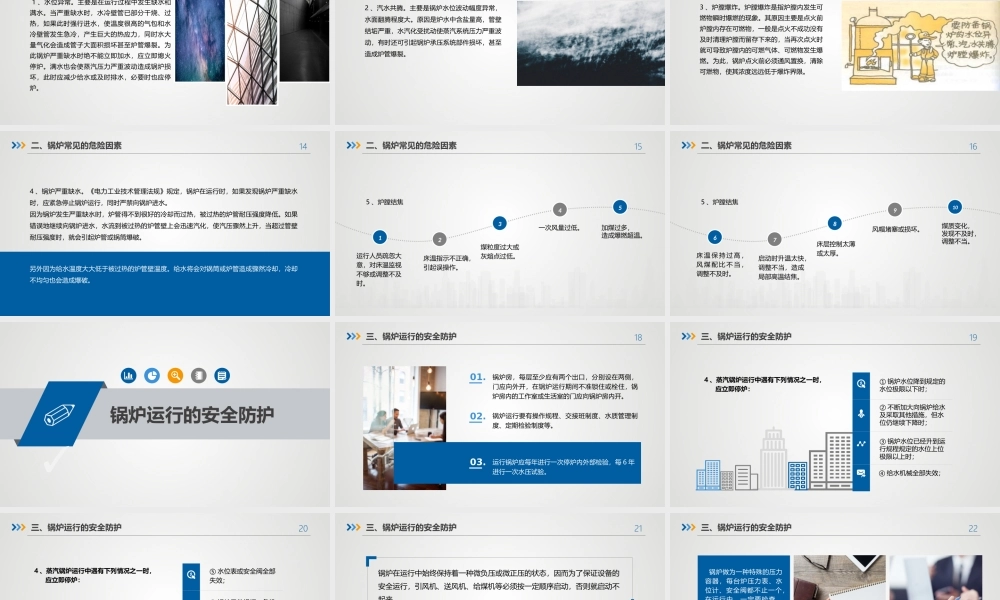Select numbered circle 1 on slide 15 timeline
1000x600 pixels.
coord(380,237)
